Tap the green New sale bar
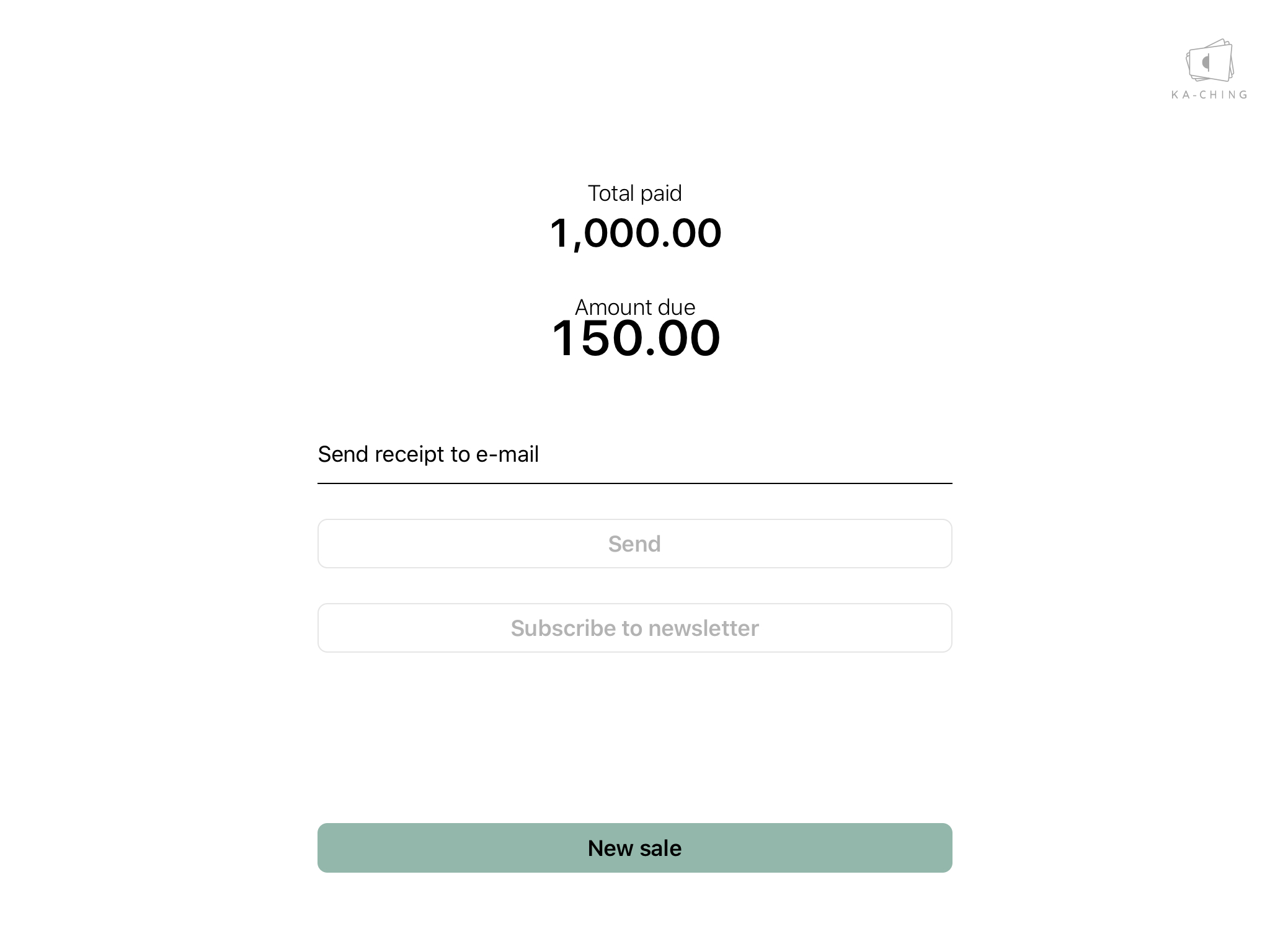 (634, 848)
